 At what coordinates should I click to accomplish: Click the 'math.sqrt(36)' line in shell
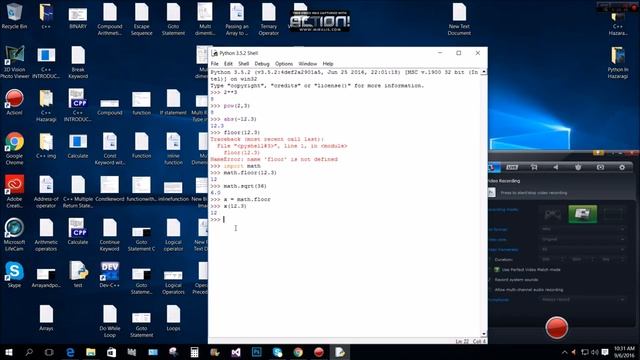(245, 186)
